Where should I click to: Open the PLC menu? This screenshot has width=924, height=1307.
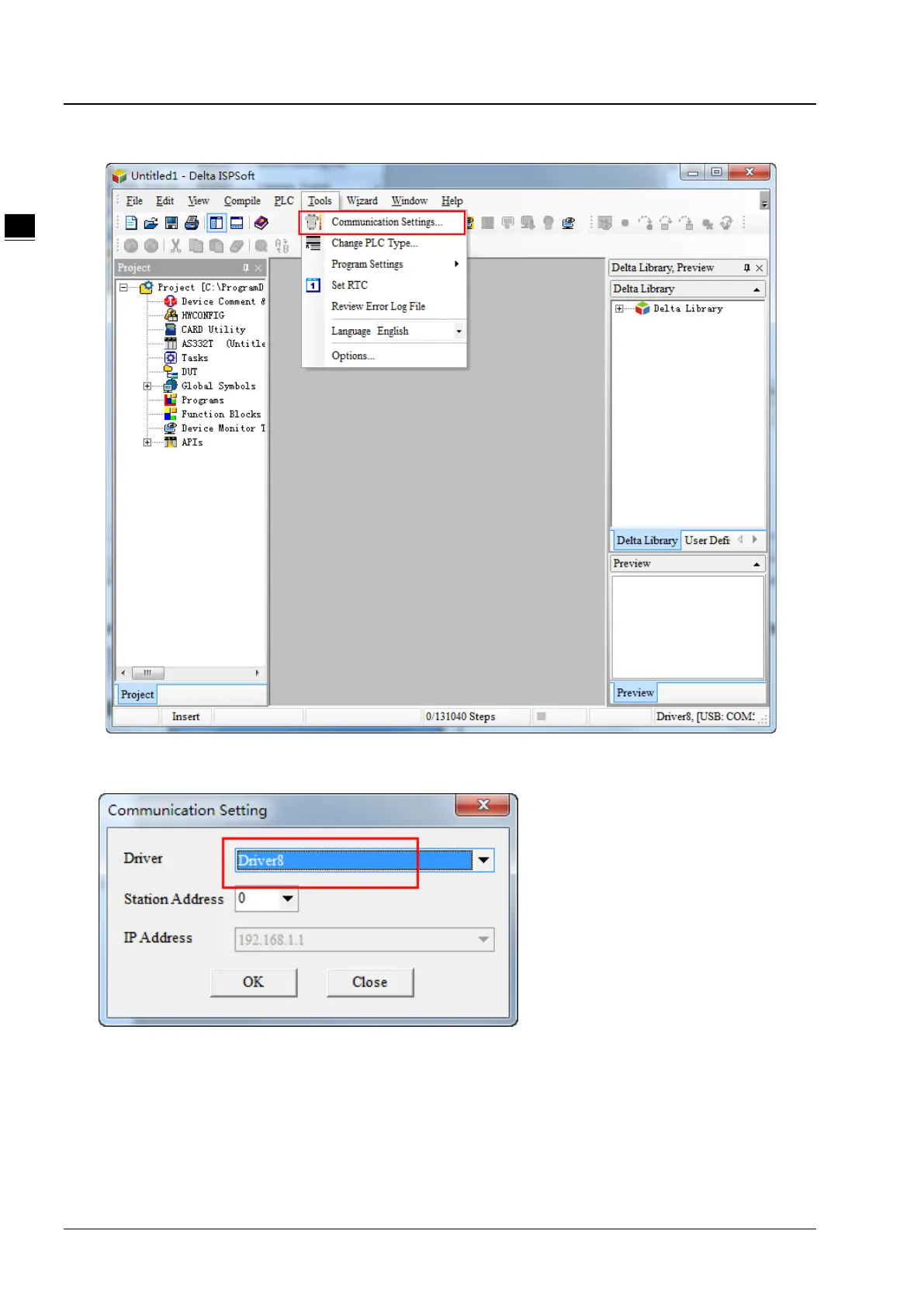coord(284,201)
